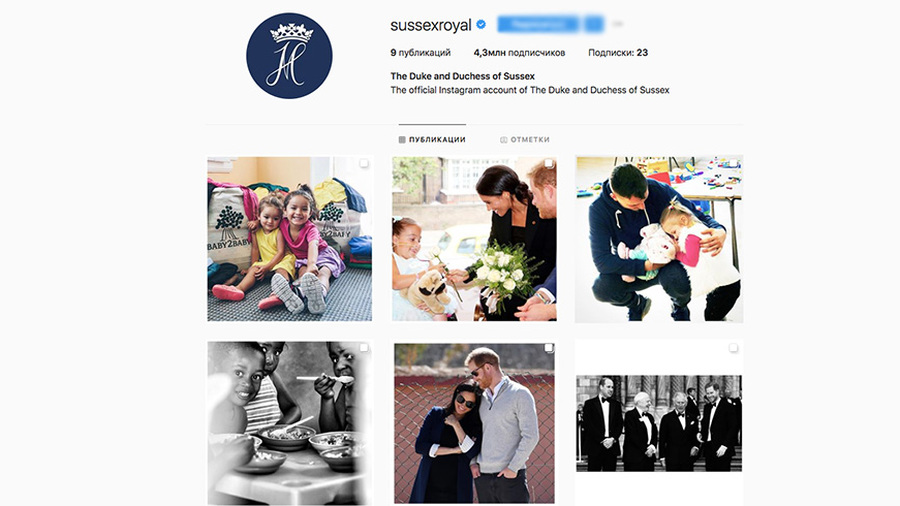The image size is (900, 506).
Task: Click the carousel icon on tuxedo group post
Action: pyautogui.click(x=733, y=348)
